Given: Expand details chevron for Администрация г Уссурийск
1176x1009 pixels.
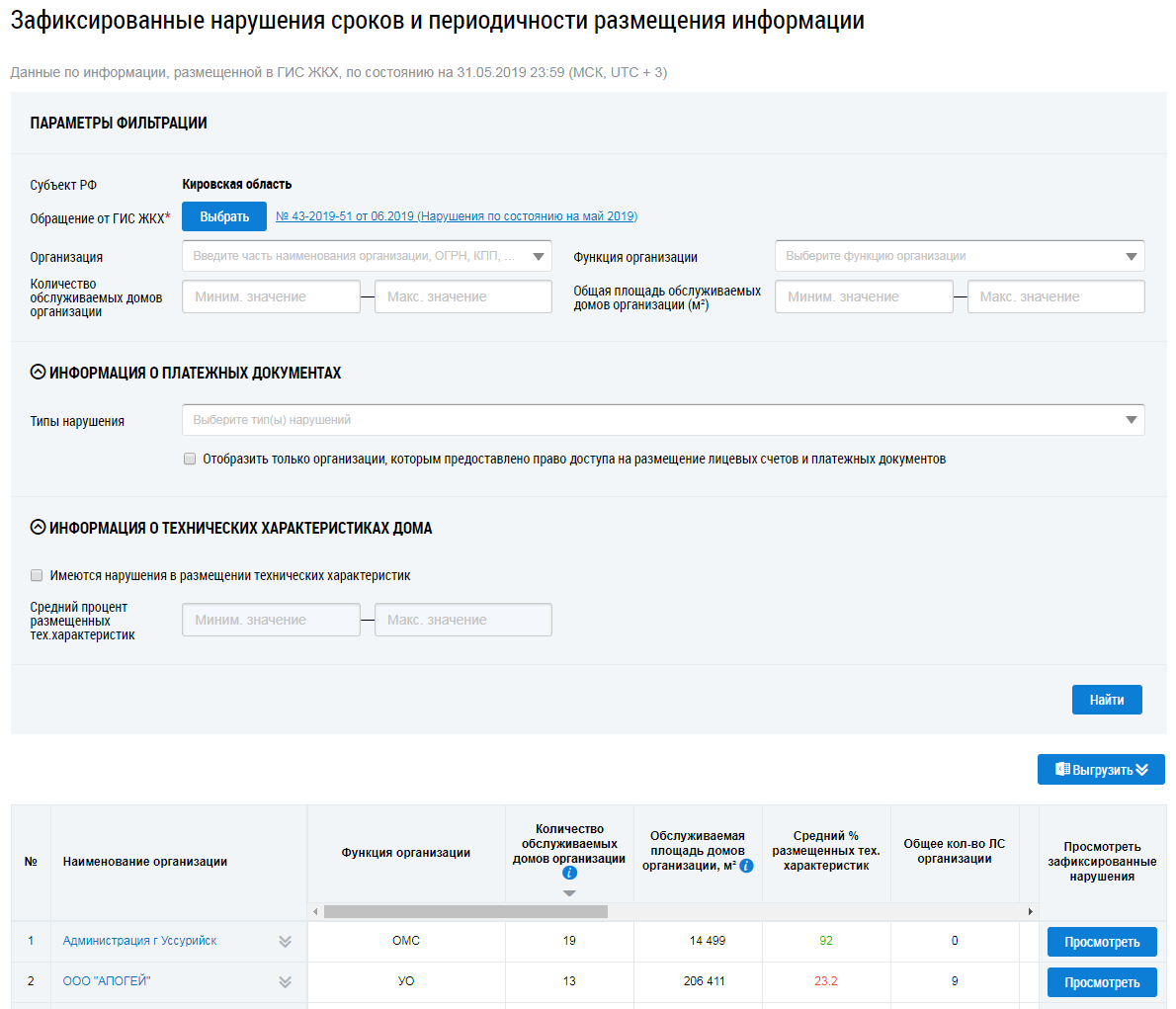Looking at the screenshot, I should [285, 942].
